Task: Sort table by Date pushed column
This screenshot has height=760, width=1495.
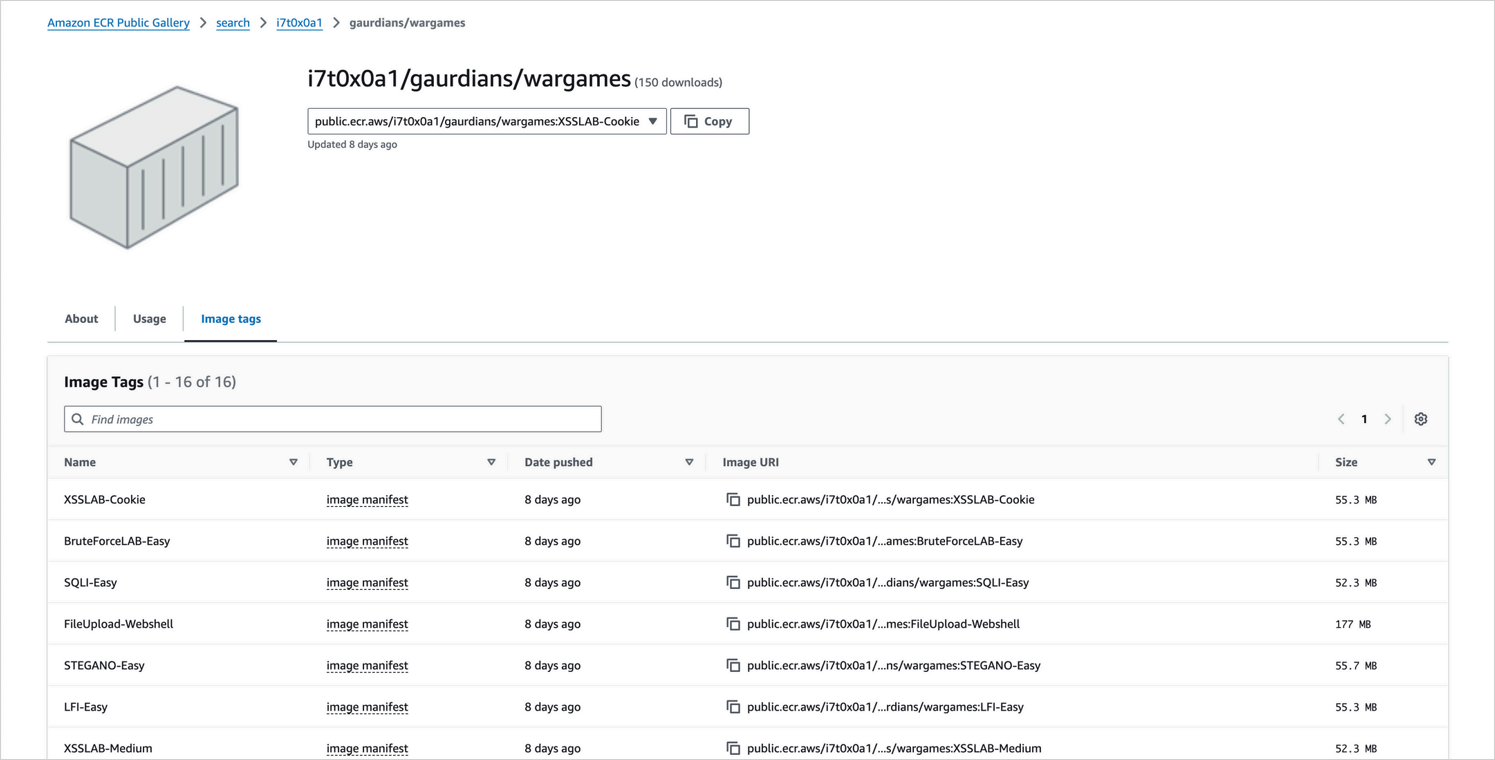Action: click(x=689, y=462)
